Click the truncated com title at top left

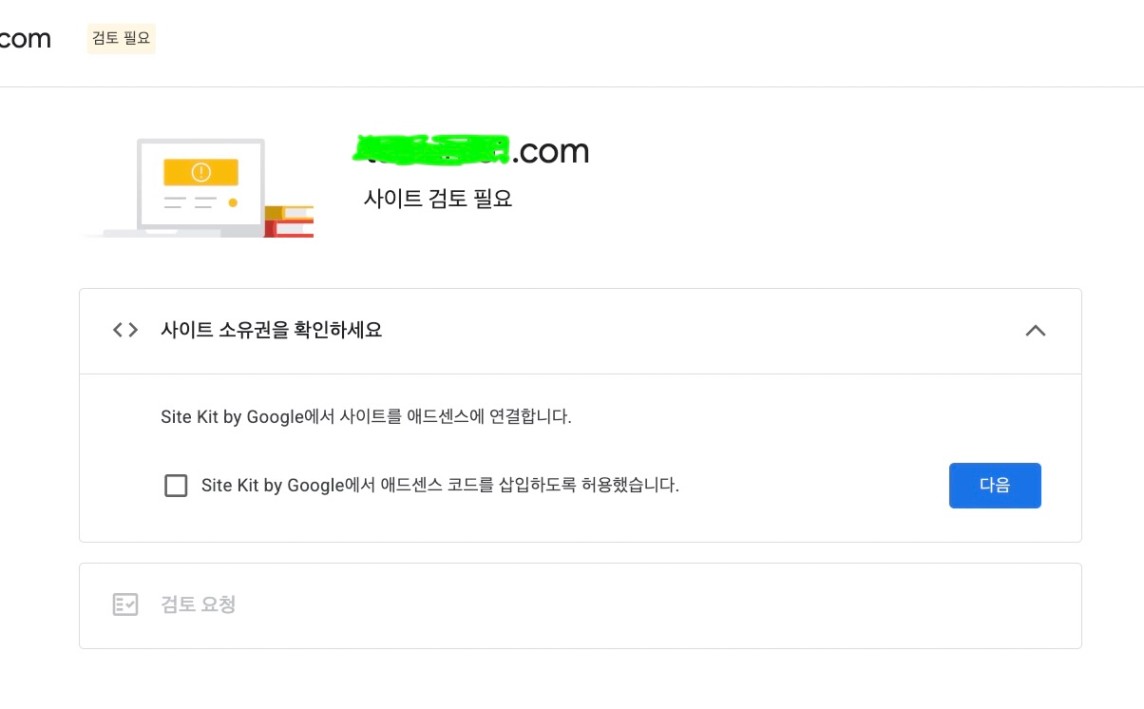26,39
